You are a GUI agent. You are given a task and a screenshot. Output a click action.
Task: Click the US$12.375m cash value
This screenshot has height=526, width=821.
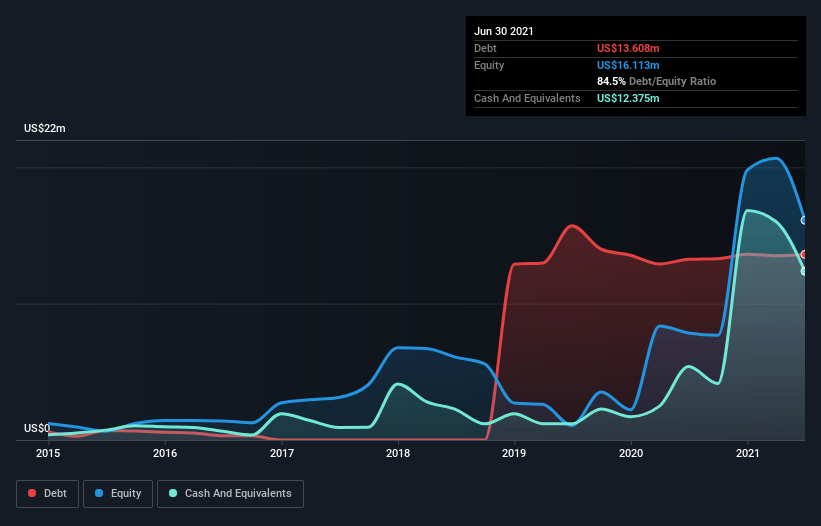(x=628, y=98)
